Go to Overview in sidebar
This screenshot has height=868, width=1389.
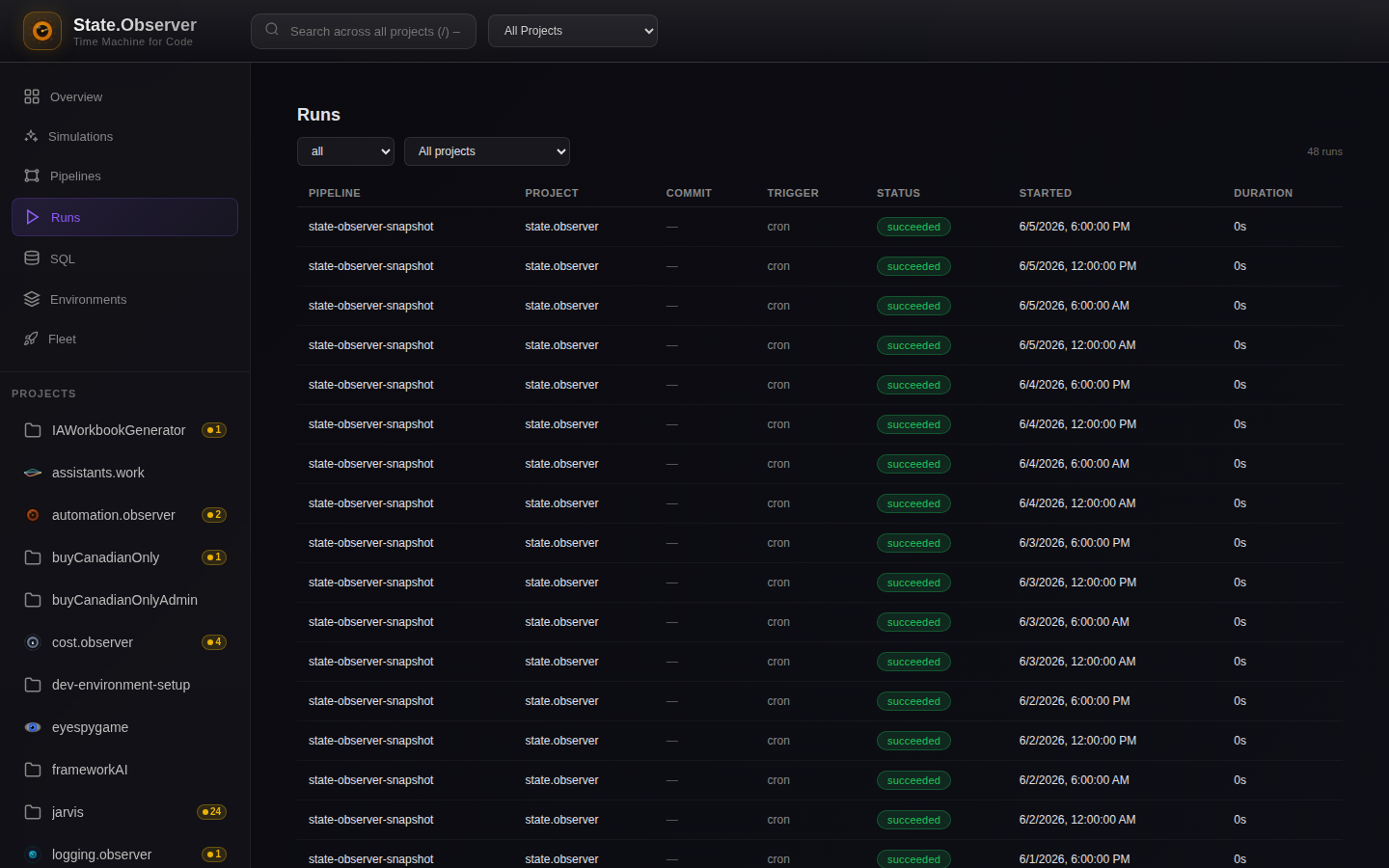point(124,96)
